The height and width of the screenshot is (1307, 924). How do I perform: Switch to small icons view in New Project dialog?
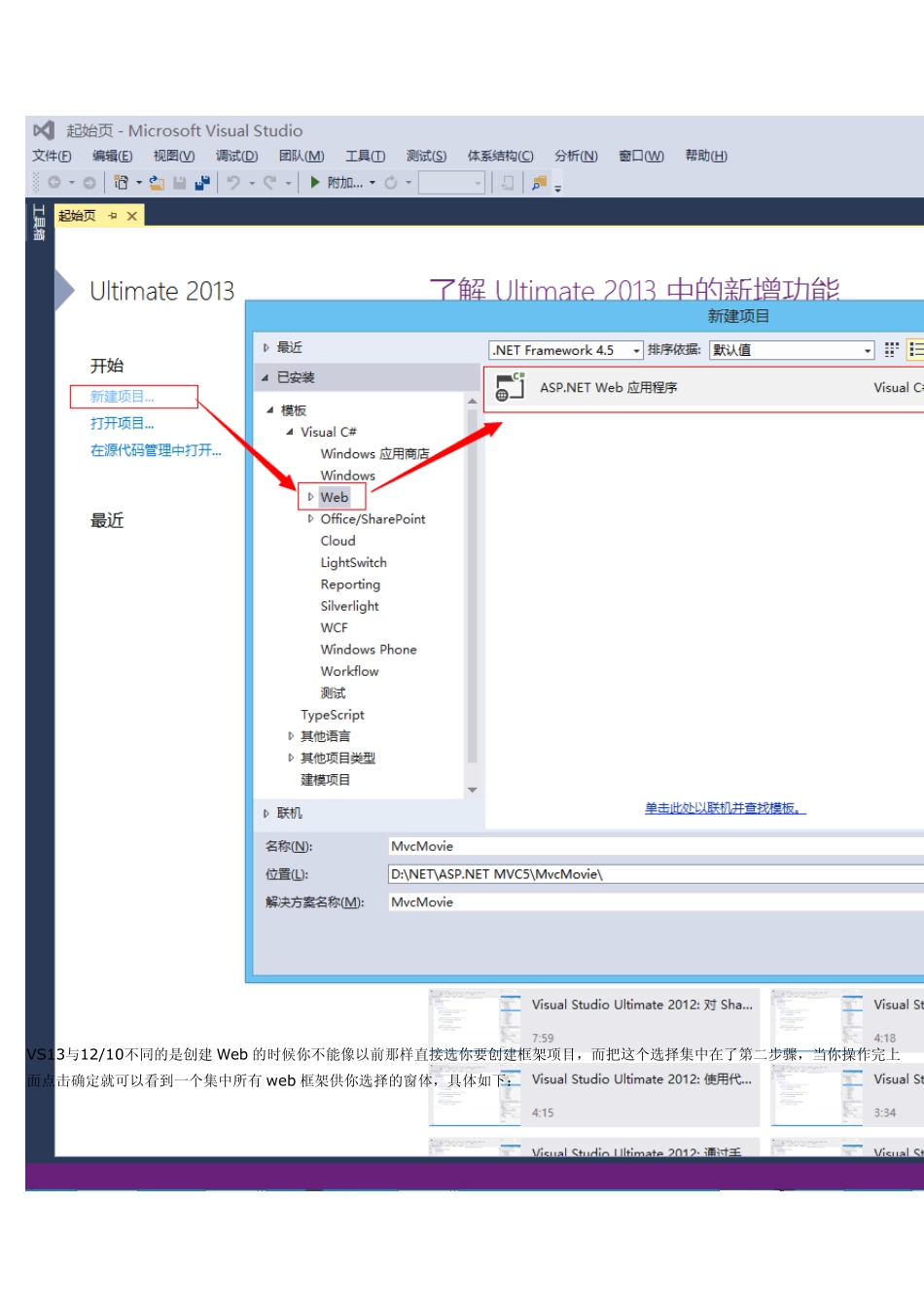point(891,350)
